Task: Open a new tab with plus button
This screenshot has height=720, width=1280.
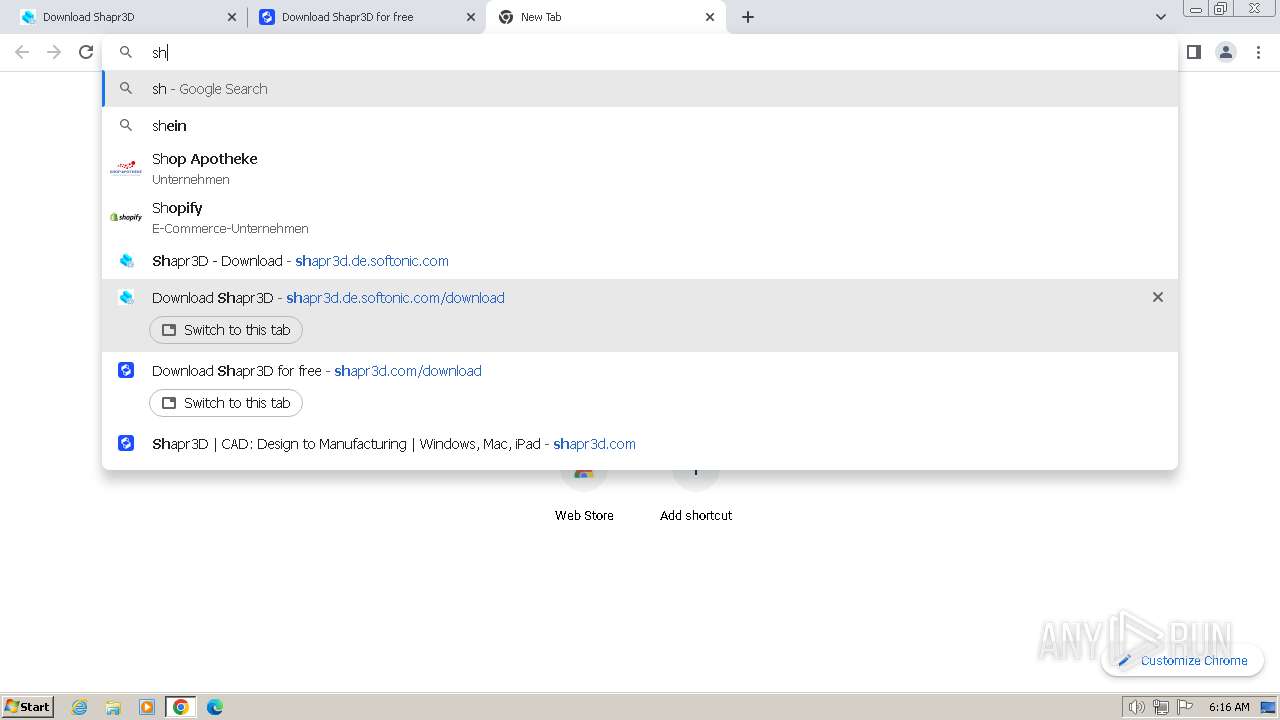Action: pos(748,17)
